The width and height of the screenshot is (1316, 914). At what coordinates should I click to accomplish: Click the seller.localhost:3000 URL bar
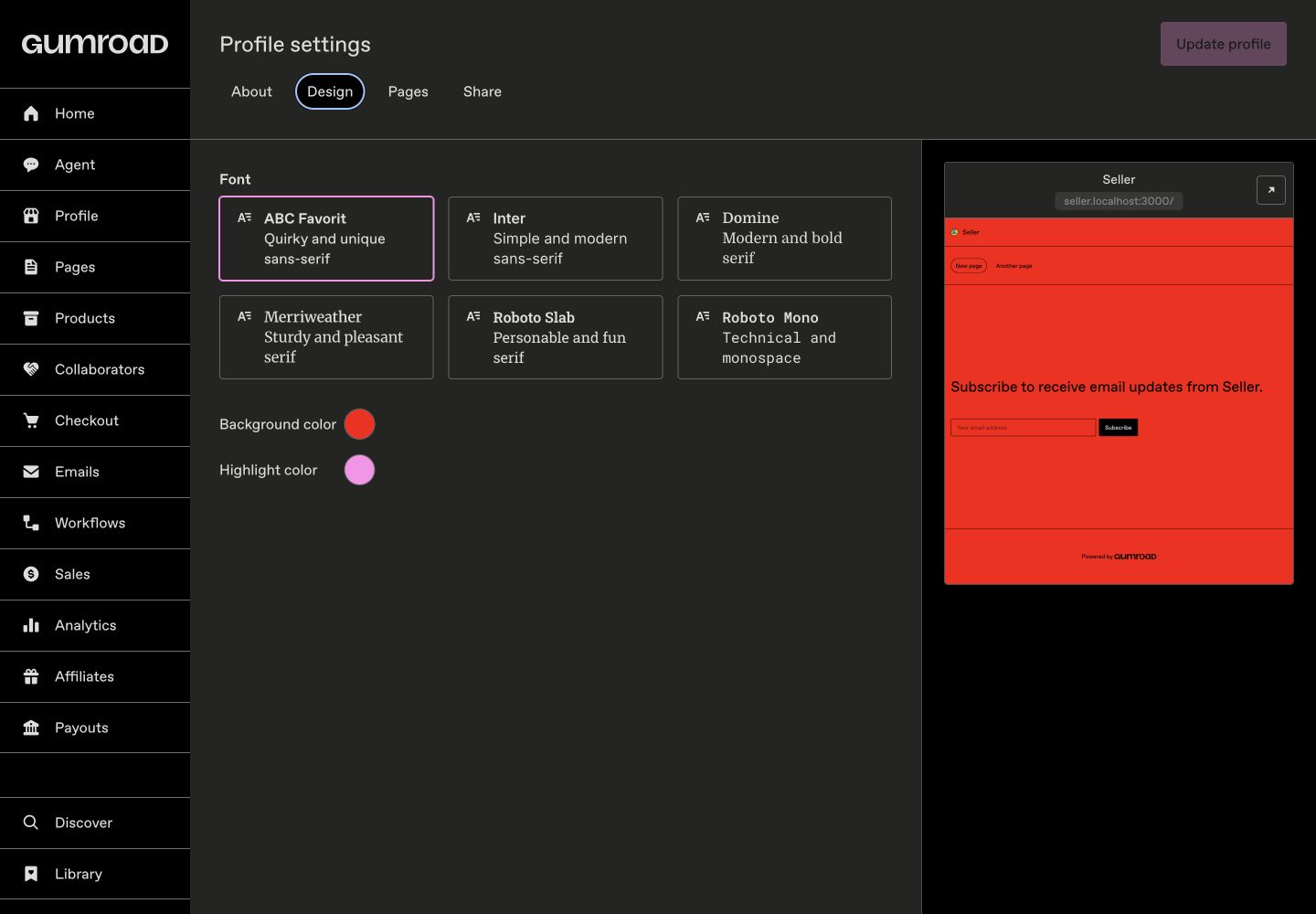click(x=1119, y=201)
